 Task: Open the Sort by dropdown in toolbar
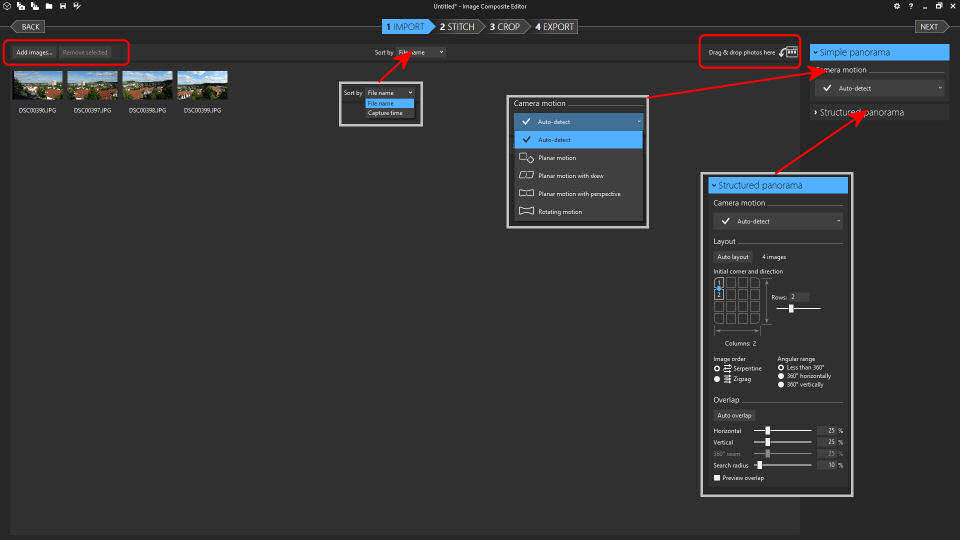(x=420, y=52)
